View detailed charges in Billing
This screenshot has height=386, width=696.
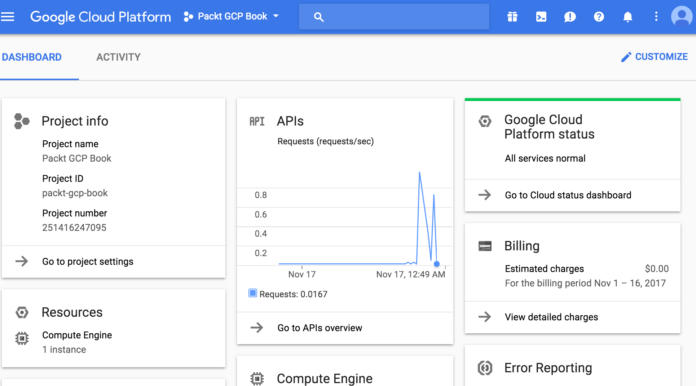pos(573,317)
